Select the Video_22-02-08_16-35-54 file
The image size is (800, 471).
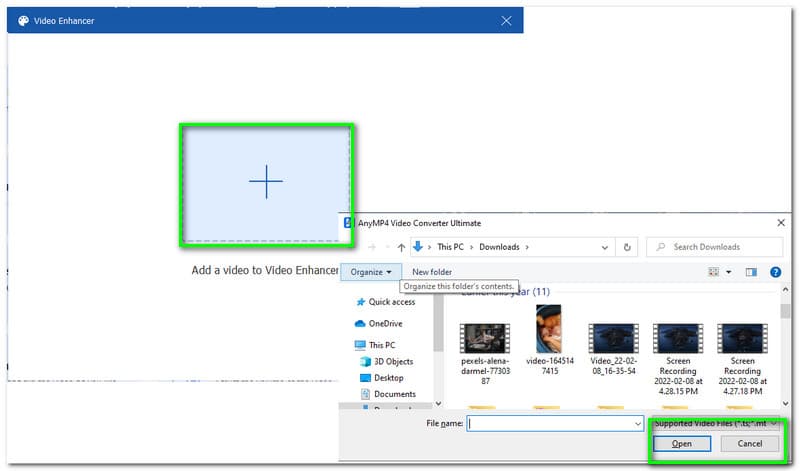click(613, 349)
